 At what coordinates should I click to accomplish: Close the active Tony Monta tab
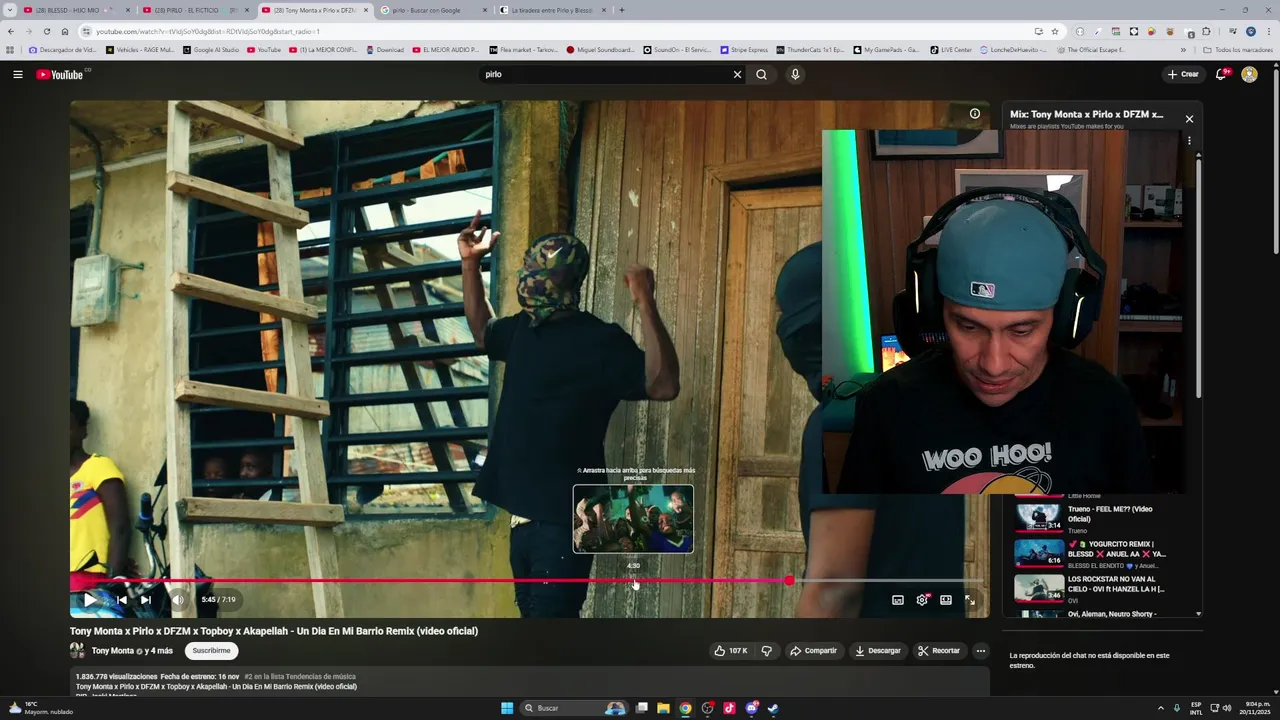point(366,10)
